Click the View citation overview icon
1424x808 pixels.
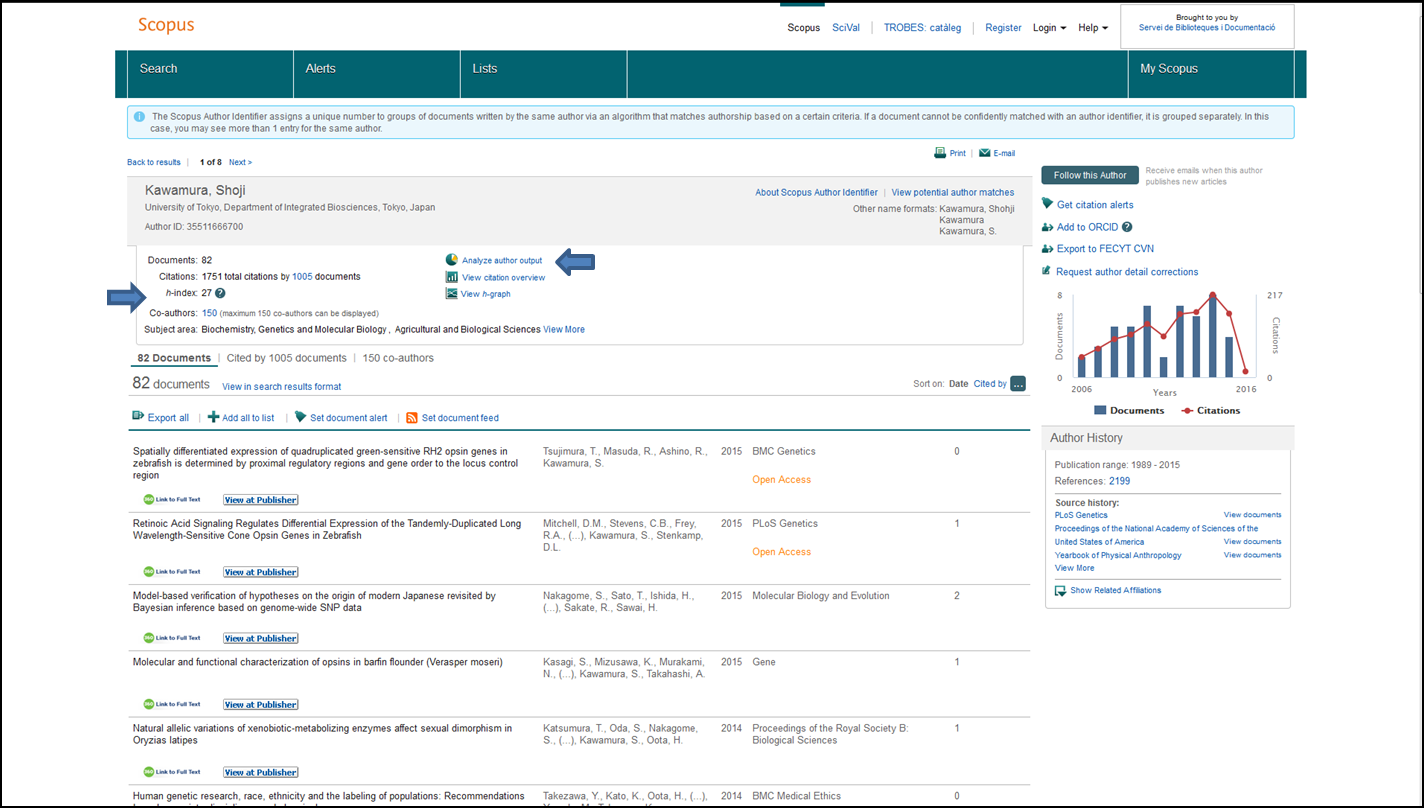point(452,277)
